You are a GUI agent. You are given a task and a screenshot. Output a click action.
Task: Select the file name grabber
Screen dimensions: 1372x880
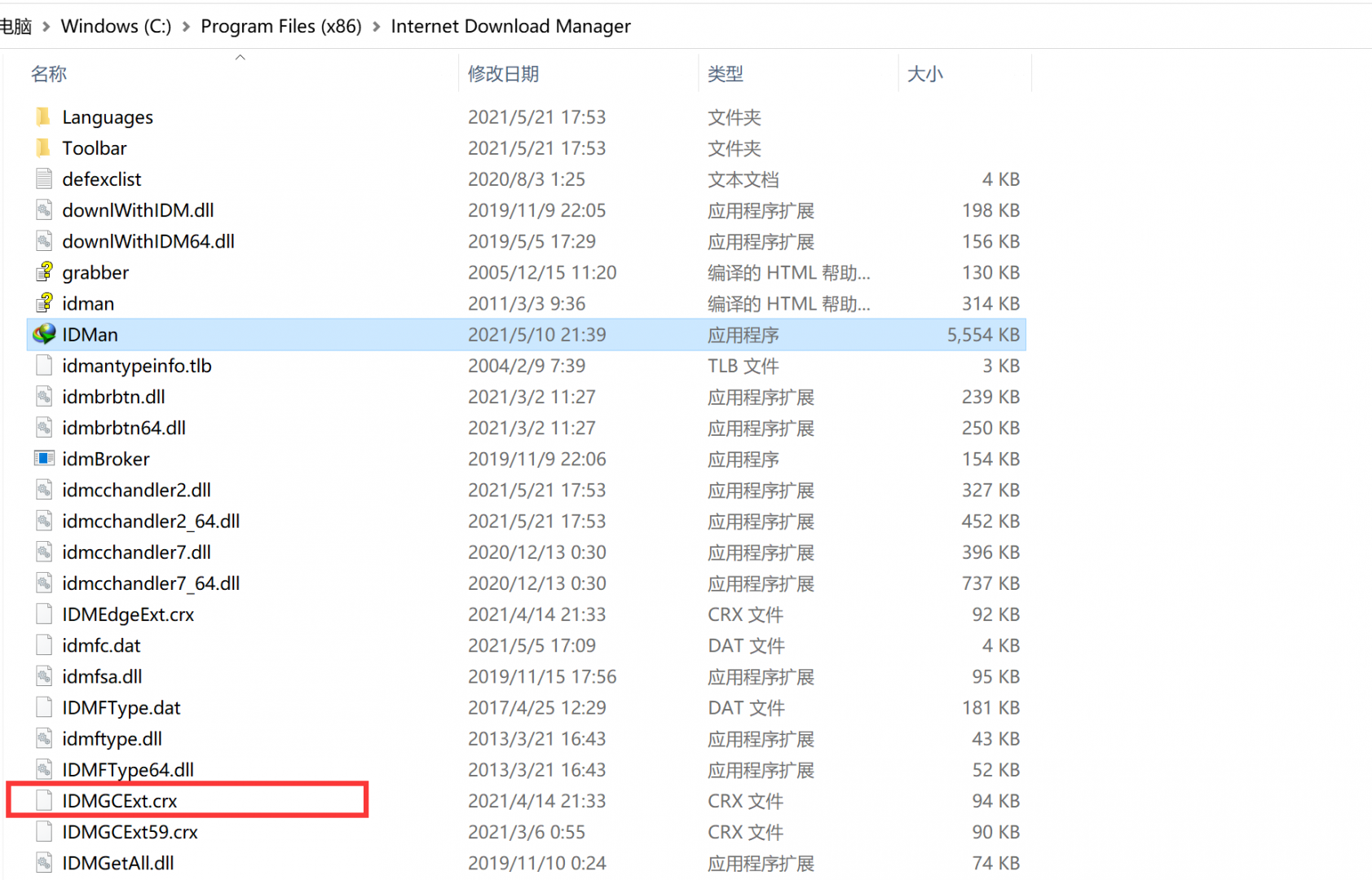coord(95,273)
